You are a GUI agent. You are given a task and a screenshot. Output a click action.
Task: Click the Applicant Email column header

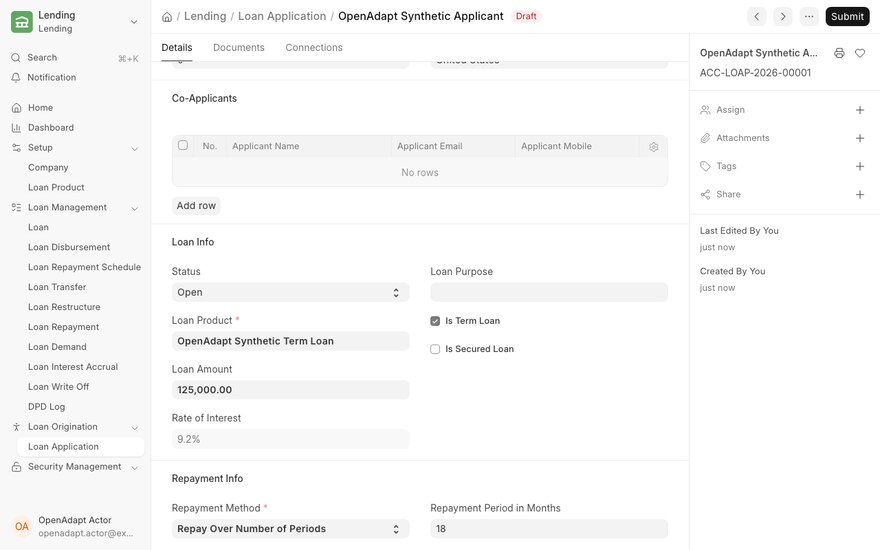[x=430, y=146]
